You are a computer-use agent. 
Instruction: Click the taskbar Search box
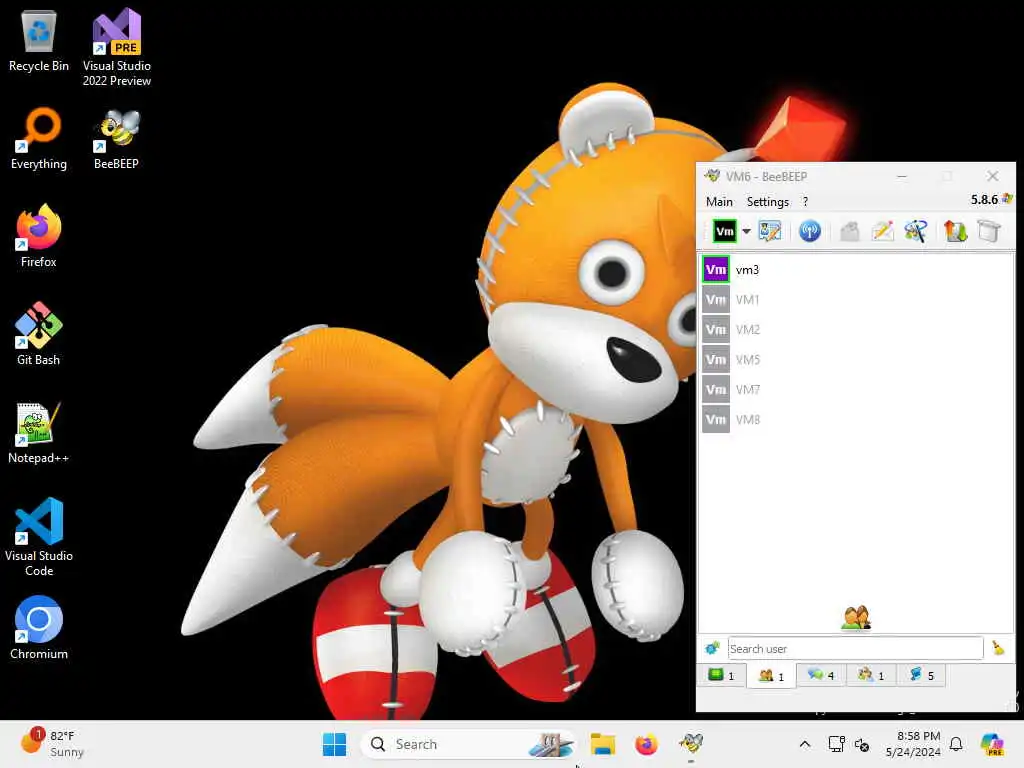point(468,744)
